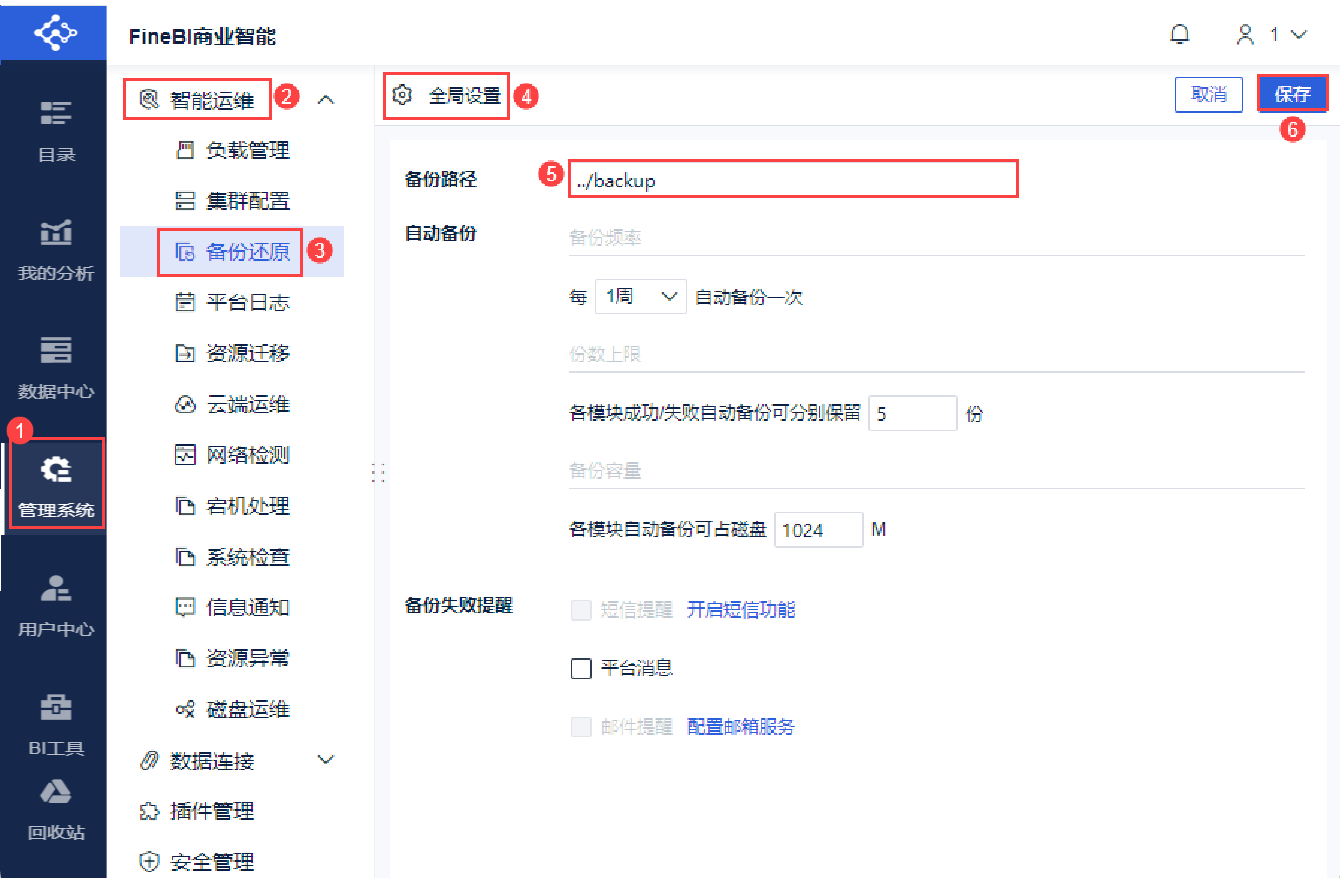
Task: Select the 管理系统 gear icon
Action: click(56, 469)
